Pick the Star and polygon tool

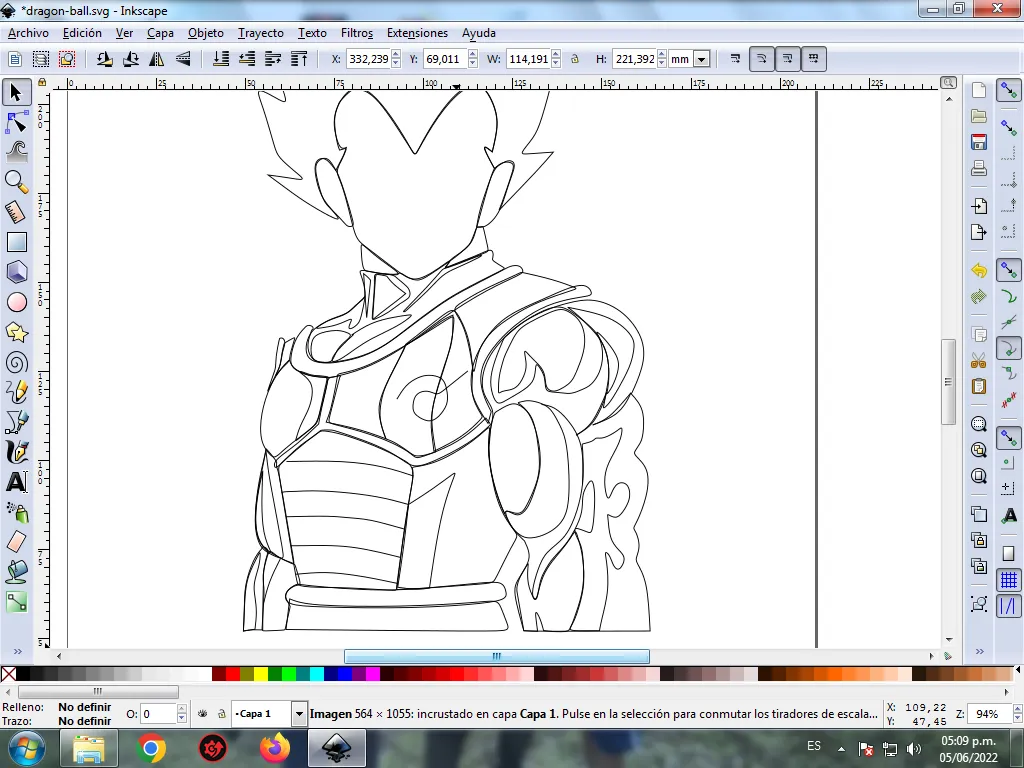click(x=16, y=332)
